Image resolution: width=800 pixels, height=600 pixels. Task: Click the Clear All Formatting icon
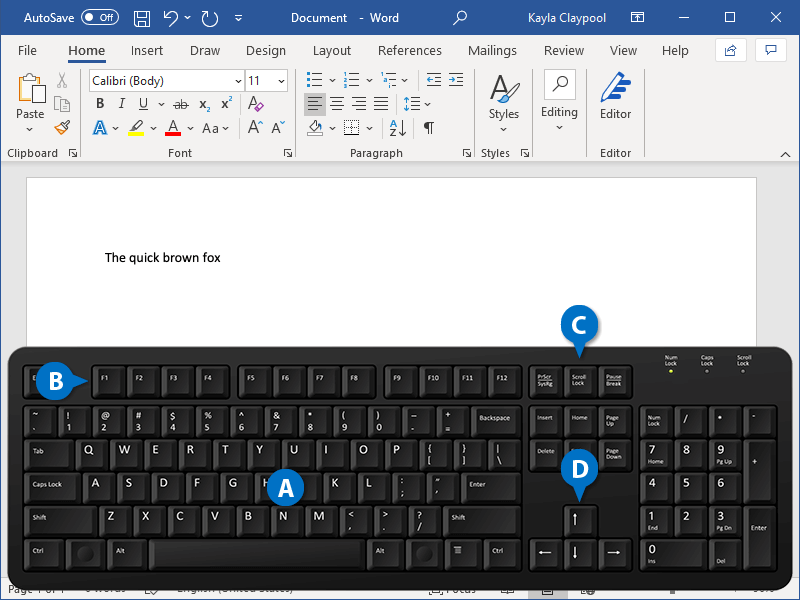pos(255,104)
